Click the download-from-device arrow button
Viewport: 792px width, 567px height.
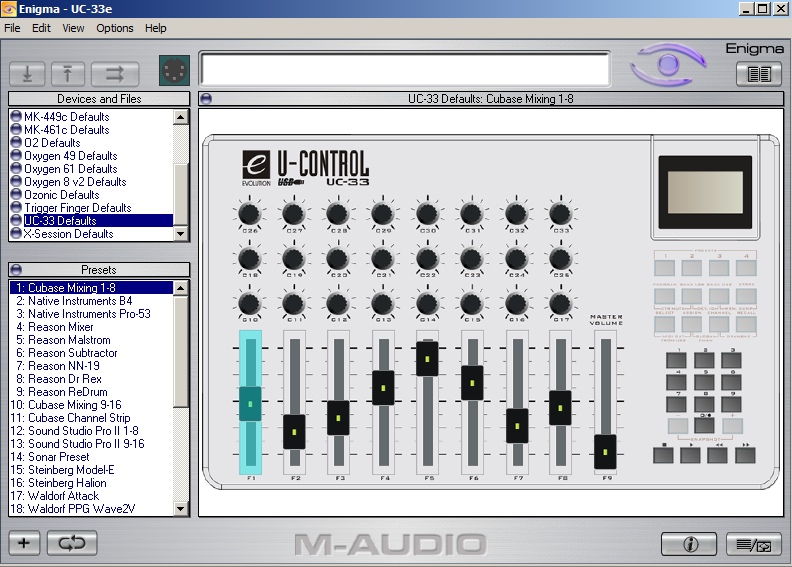[x=27, y=74]
